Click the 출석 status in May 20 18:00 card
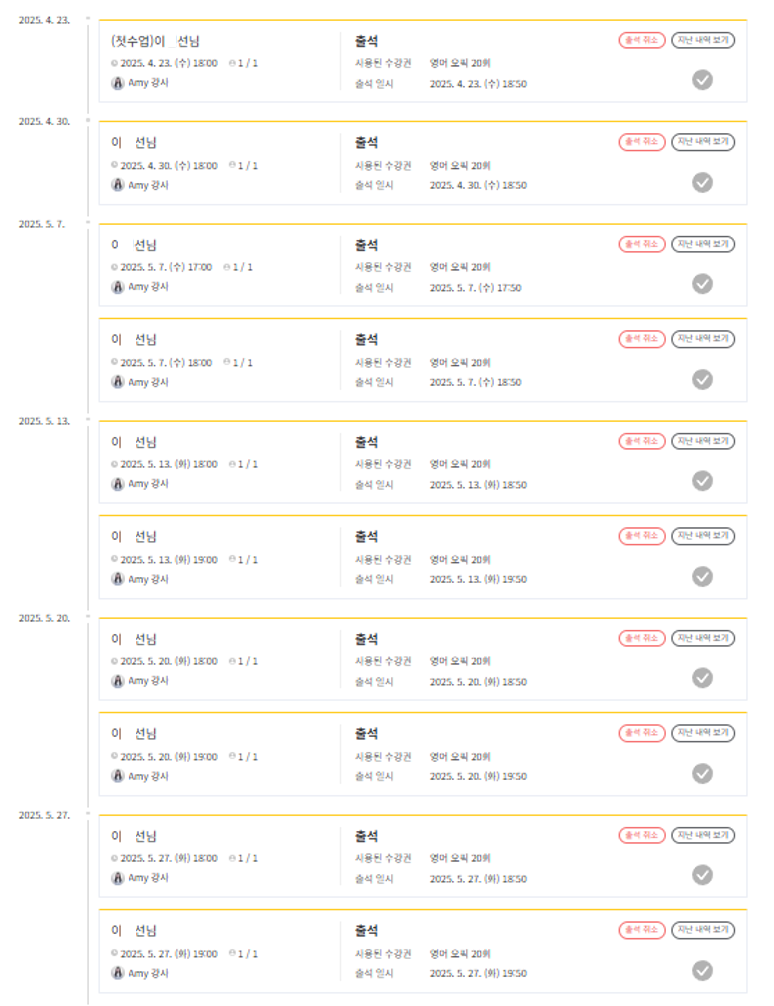The height and width of the screenshot is (1006, 774). (366, 639)
